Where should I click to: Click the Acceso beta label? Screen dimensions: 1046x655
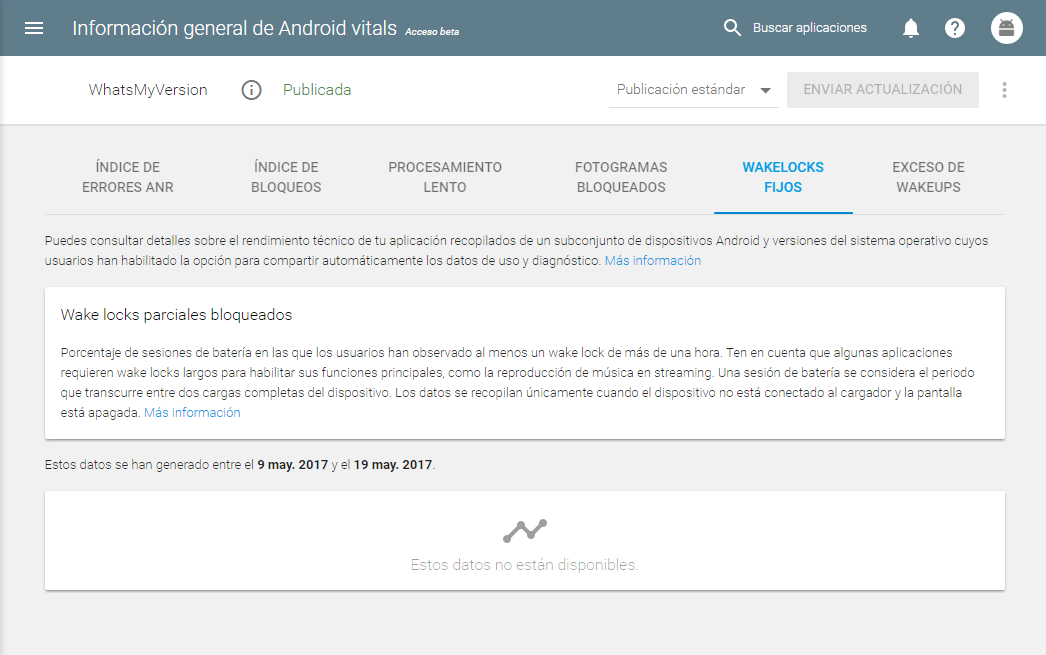pos(432,32)
